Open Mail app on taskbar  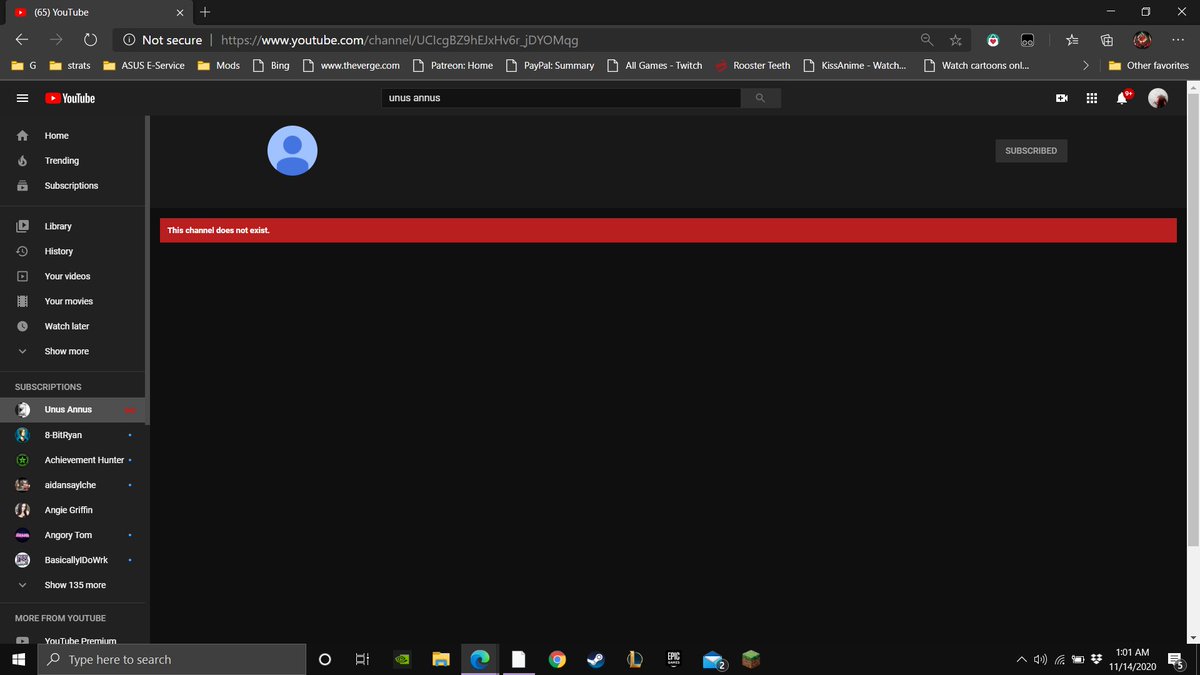713,659
